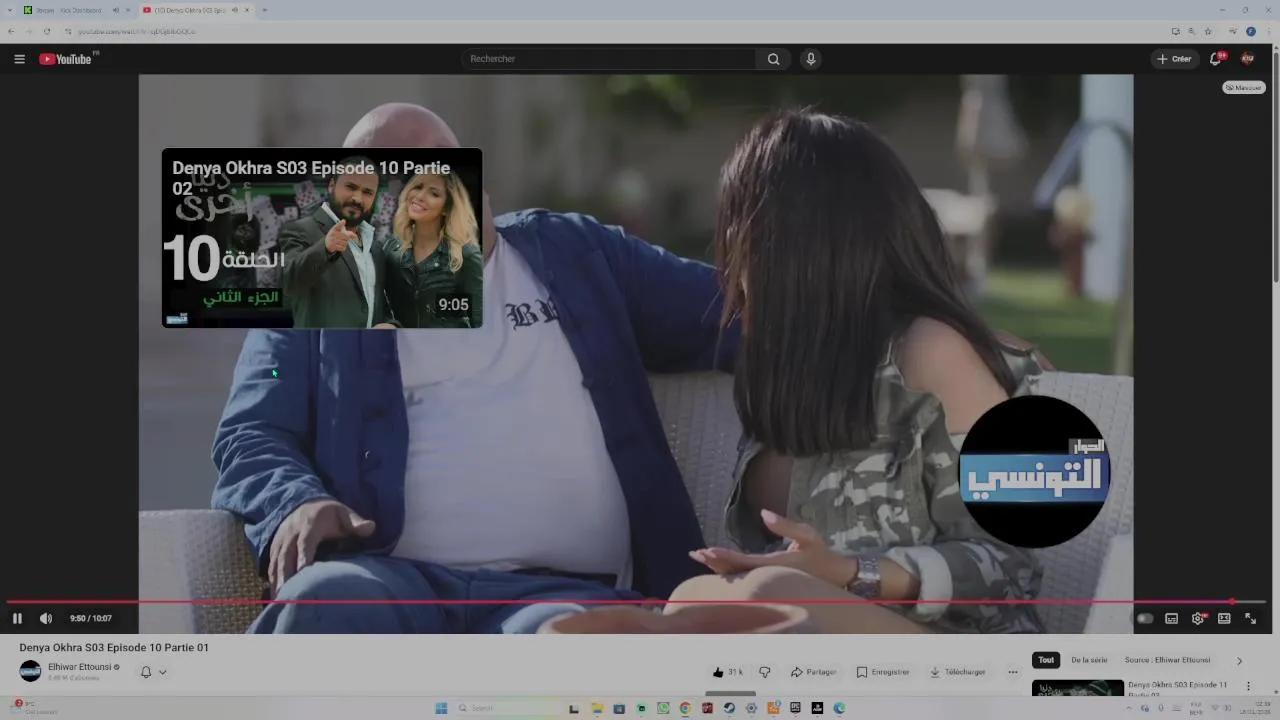Expand the subscription notification dropdown arrow
1280x720 pixels.
(163, 672)
